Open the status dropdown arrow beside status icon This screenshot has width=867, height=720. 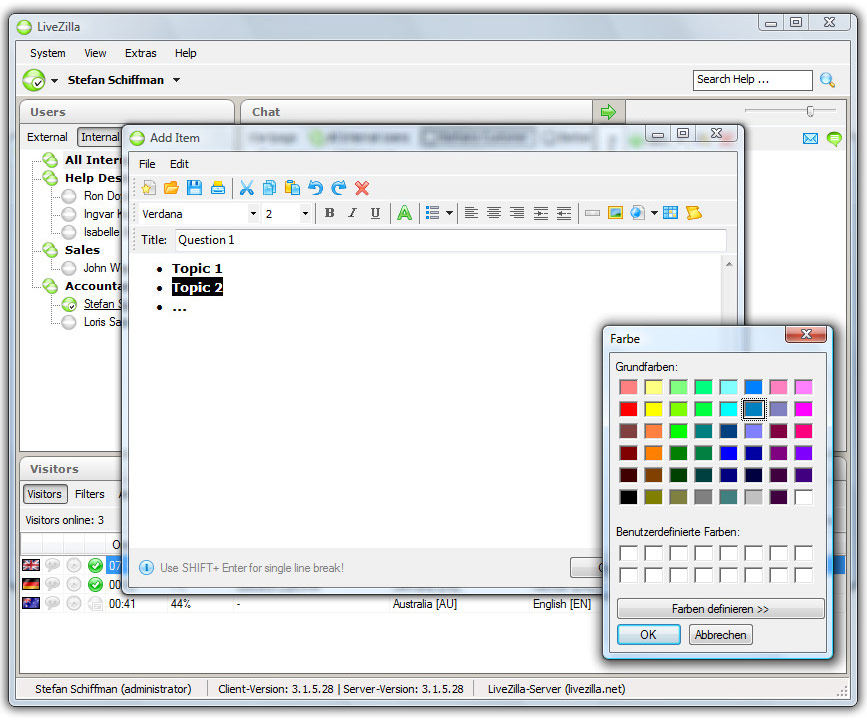pyautogui.click(x=54, y=81)
